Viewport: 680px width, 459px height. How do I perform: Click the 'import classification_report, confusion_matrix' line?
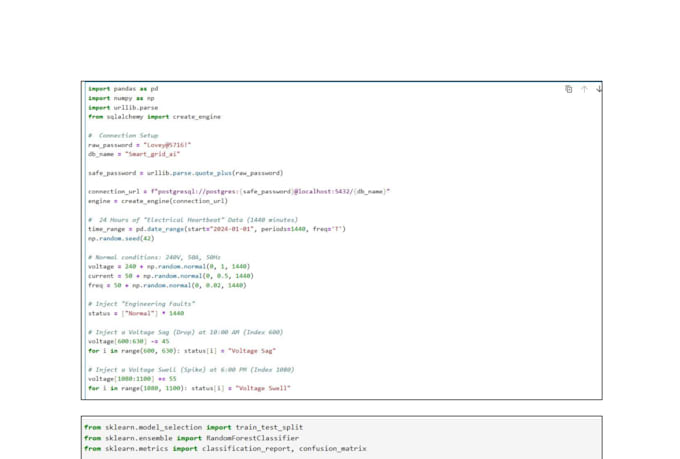[x=226, y=449]
